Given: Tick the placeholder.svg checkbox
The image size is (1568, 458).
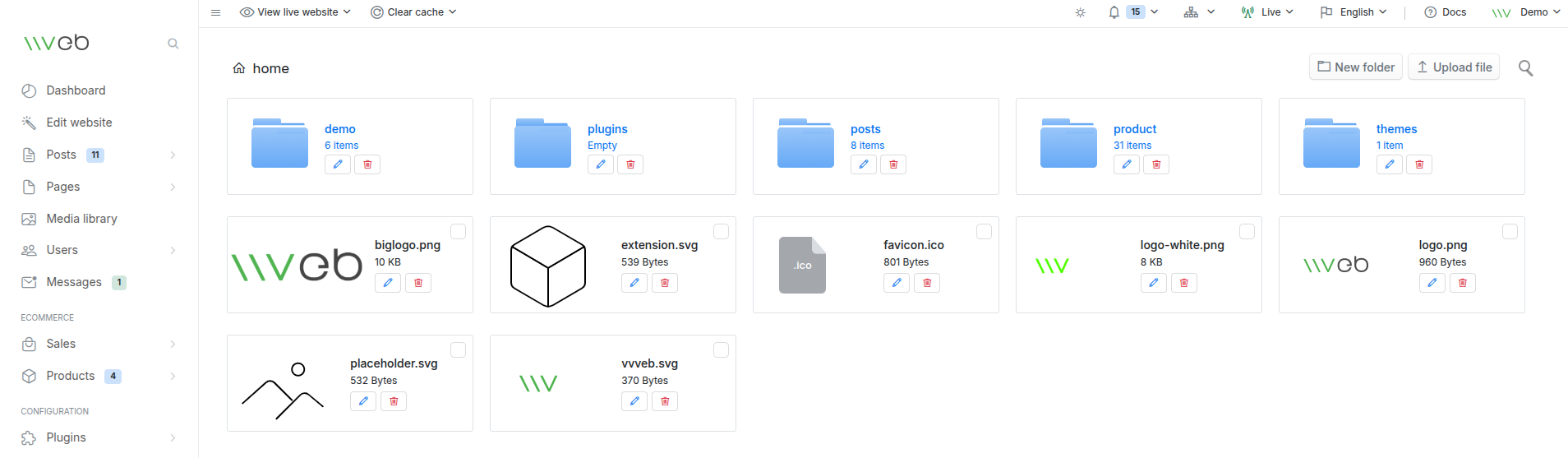Looking at the screenshot, I should [x=458, y=350].
